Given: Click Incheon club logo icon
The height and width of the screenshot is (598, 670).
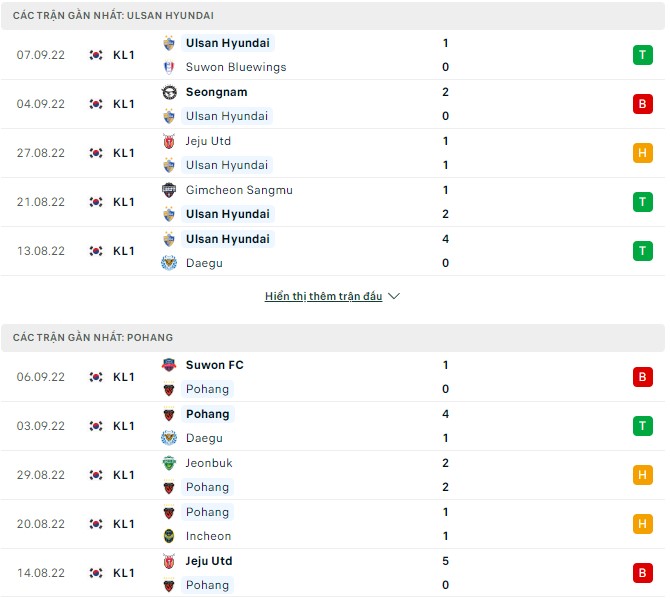Looking at the screenshot, I should click(168, 536).
